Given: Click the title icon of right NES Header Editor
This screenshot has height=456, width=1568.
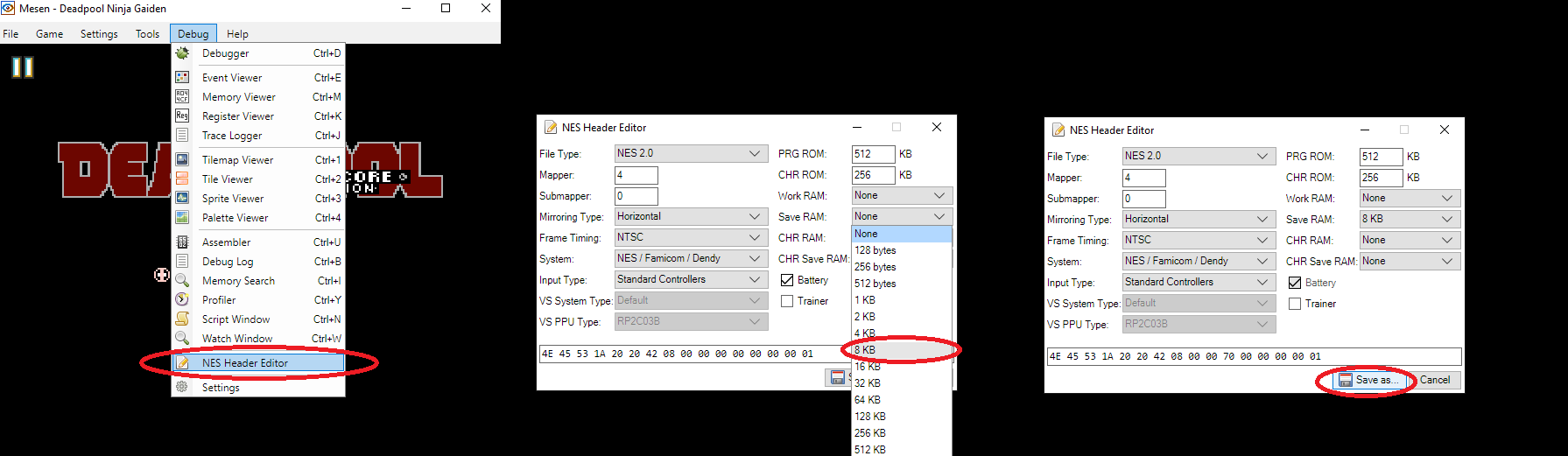Looking at the screenshot, I should click(1058, 130).
